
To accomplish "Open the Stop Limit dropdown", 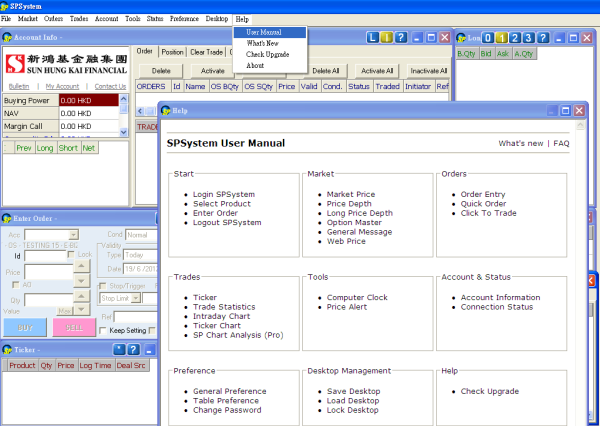I will coord(136,298).
